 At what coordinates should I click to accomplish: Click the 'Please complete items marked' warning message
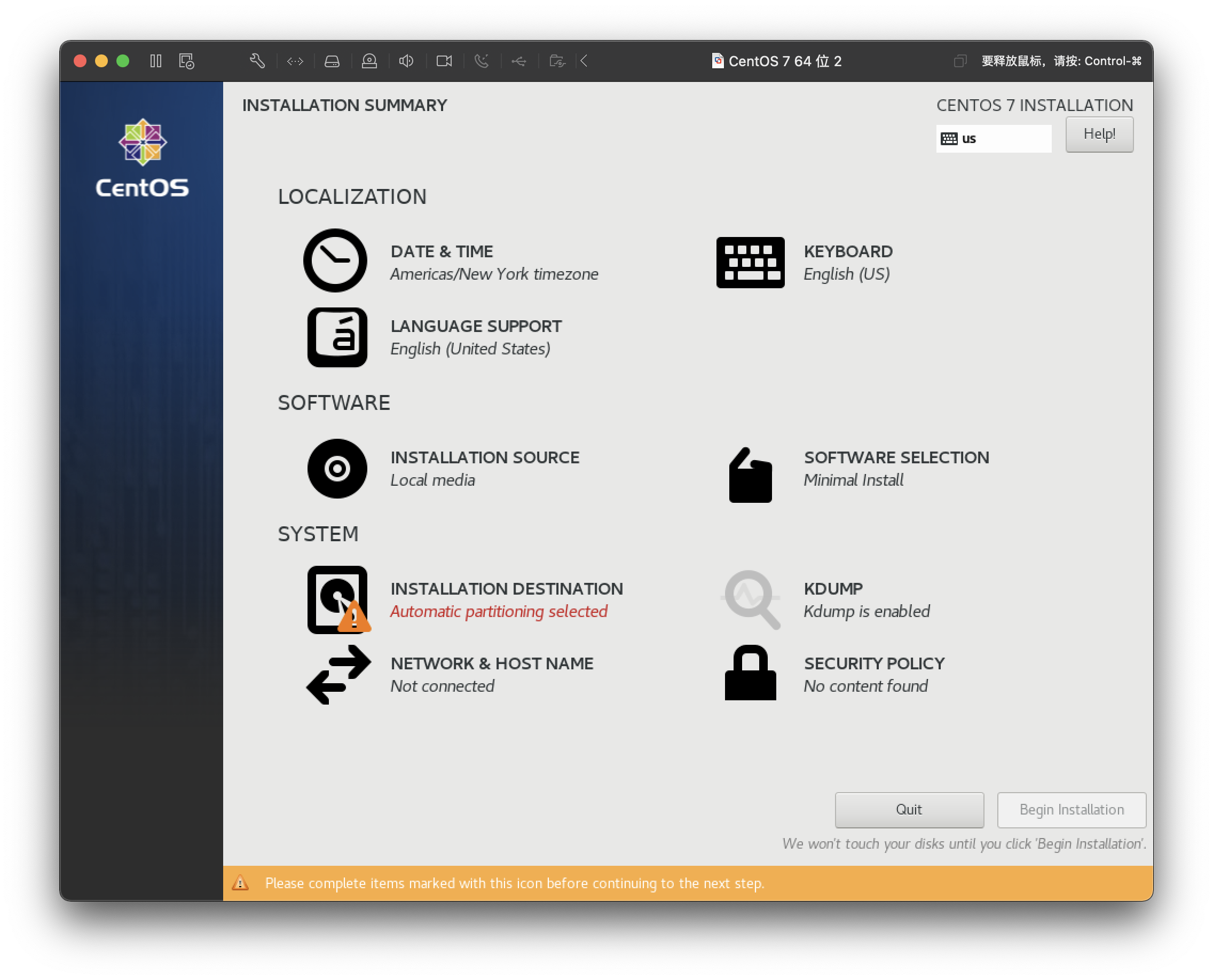[515, 883]
